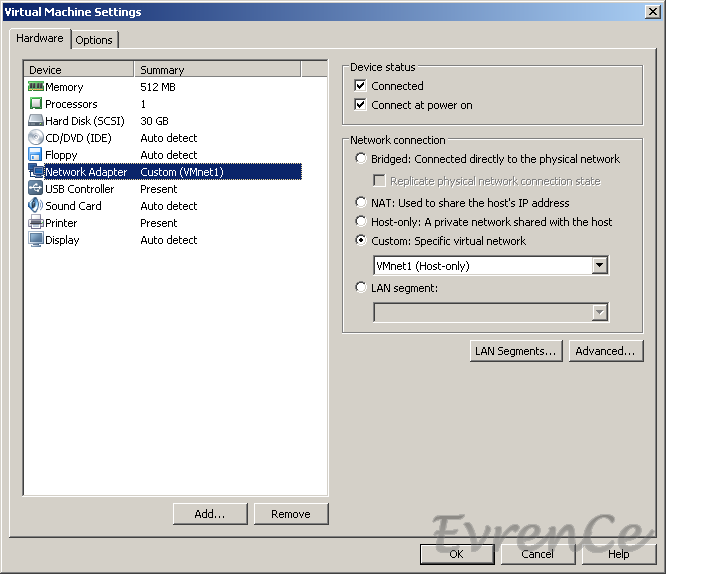Click the Display monitor icon
Screen dimensions: 713x578
coord(35,240)
